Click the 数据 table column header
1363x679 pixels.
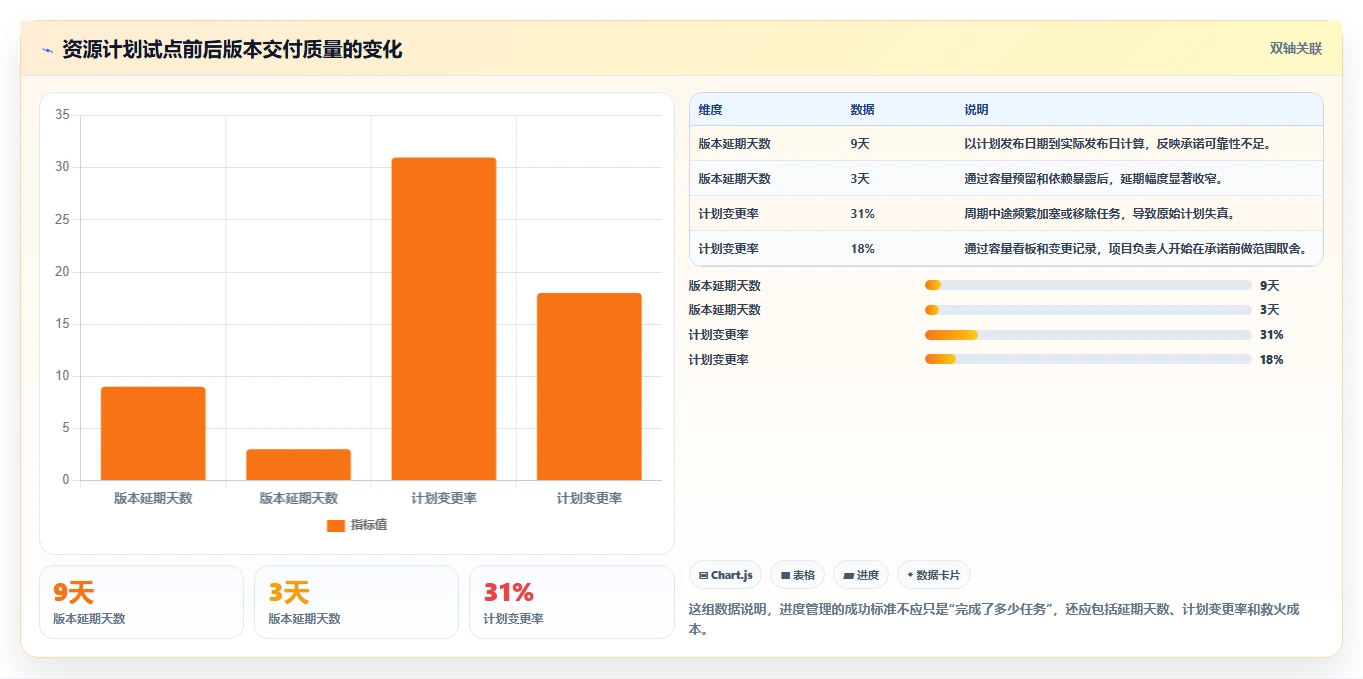[x=862, y=109]
